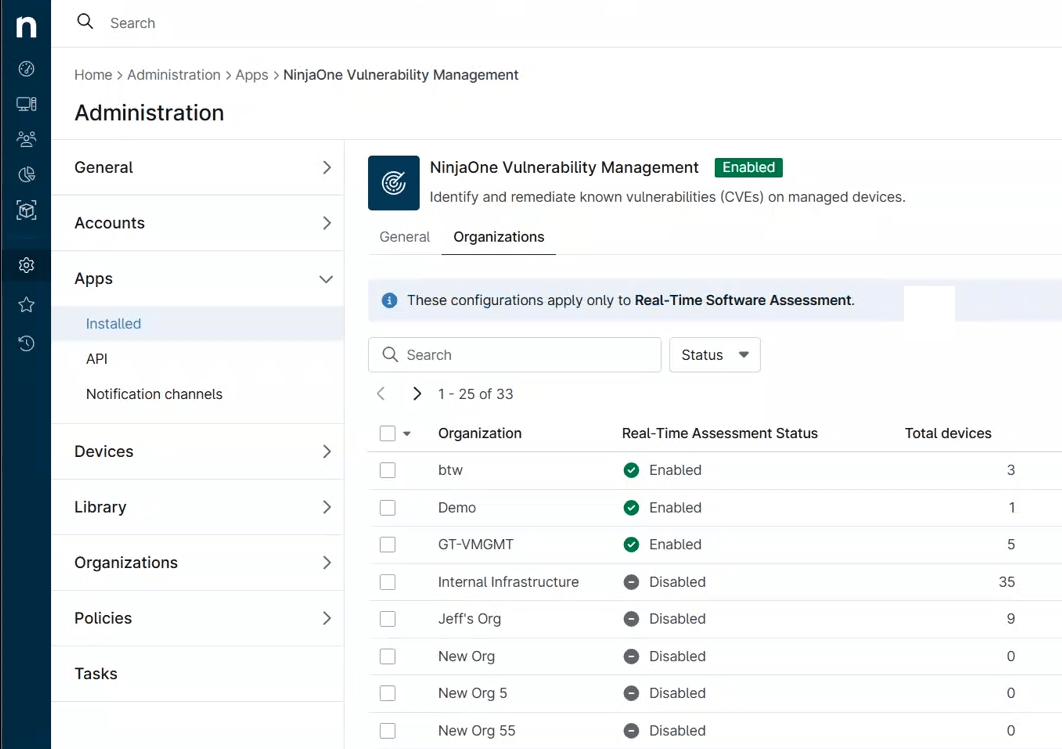
Task: Click the green check icon for Demo
Action: (x=631, y=507)
